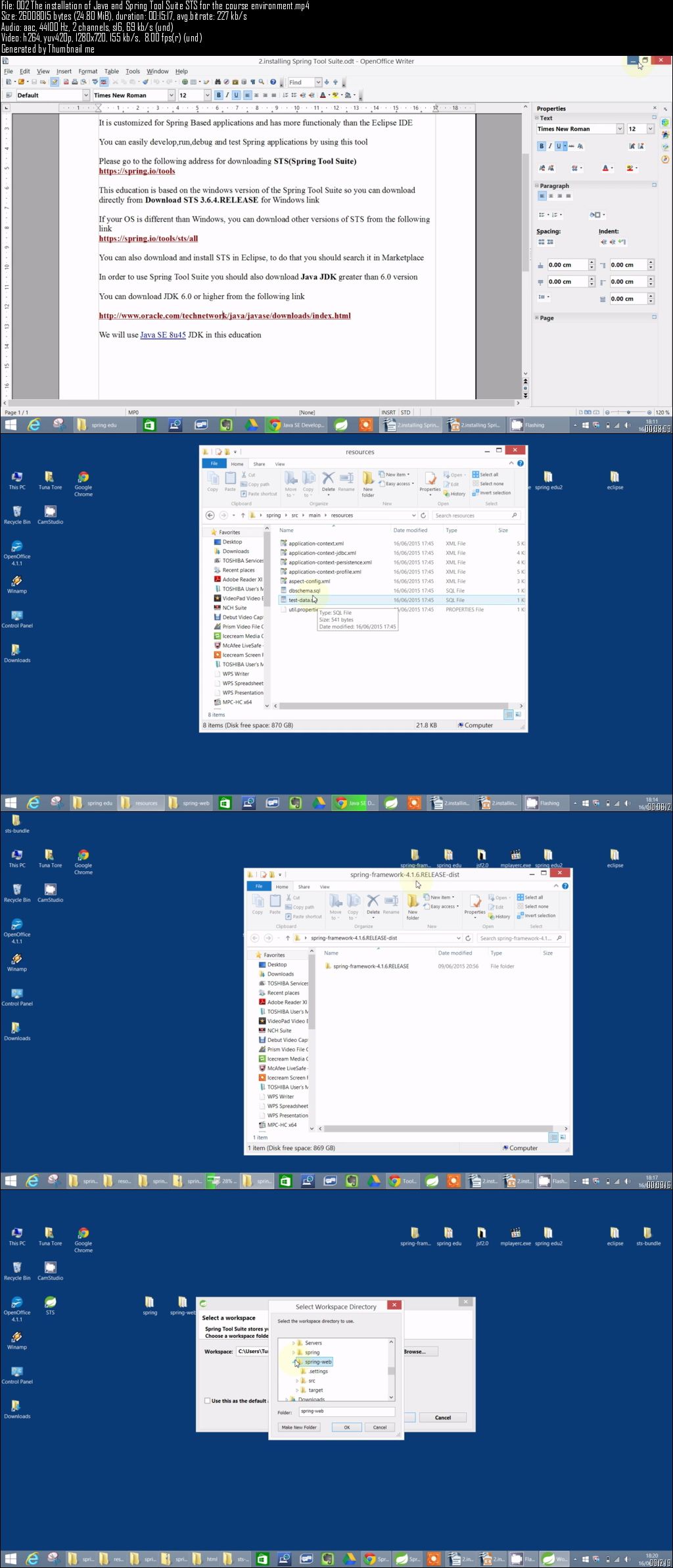The height and width of the screenshot is (1568, 673).
Task: Click the eclipse desktop icon behind the resources window
Action: pos(615,481)
